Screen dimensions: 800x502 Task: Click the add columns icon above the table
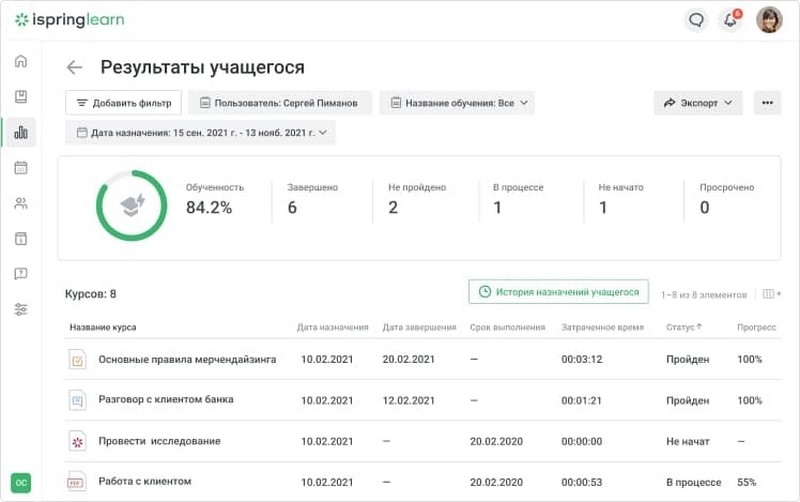pos(771,294)
